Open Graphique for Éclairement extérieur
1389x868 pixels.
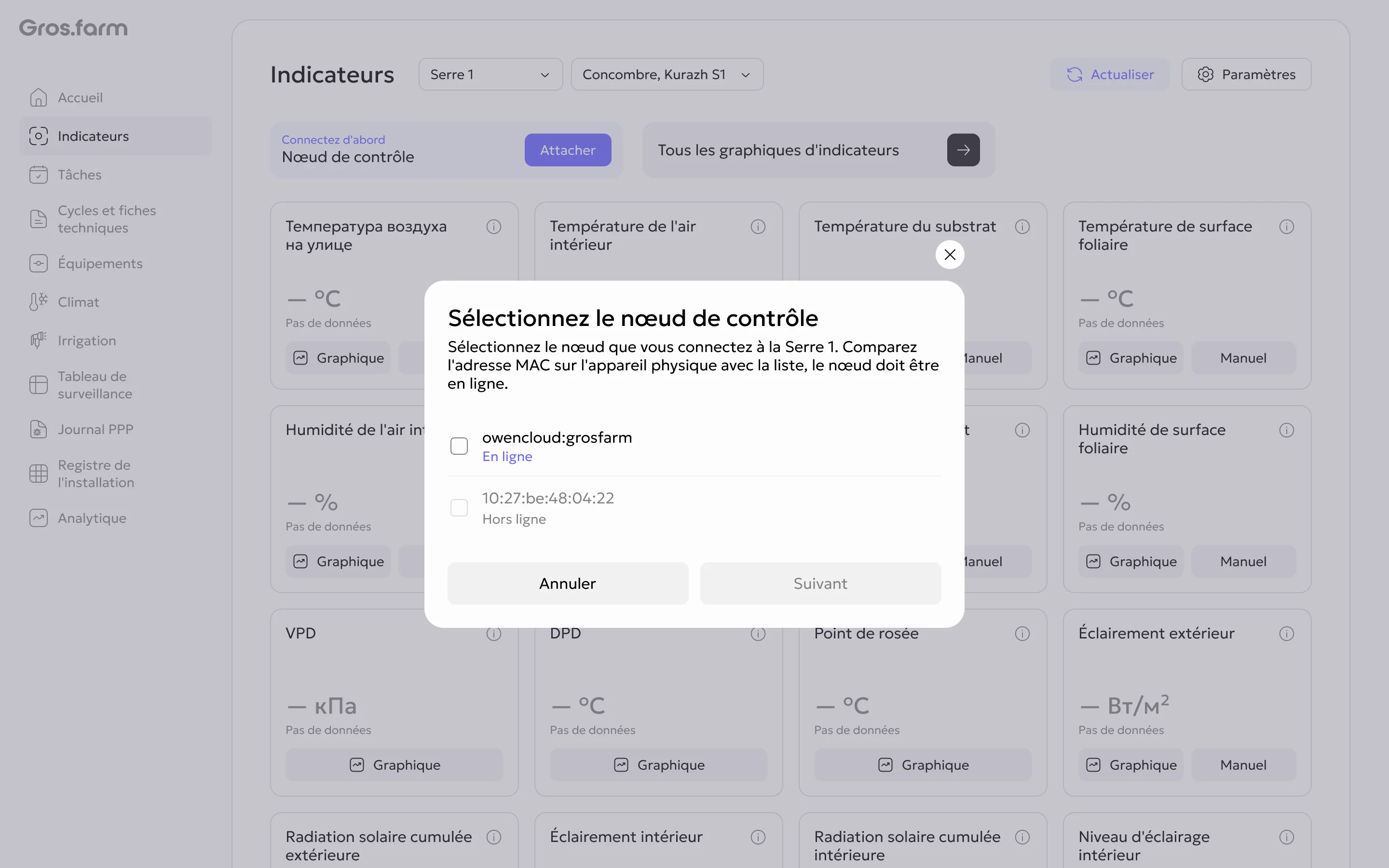pos(1130,765)
